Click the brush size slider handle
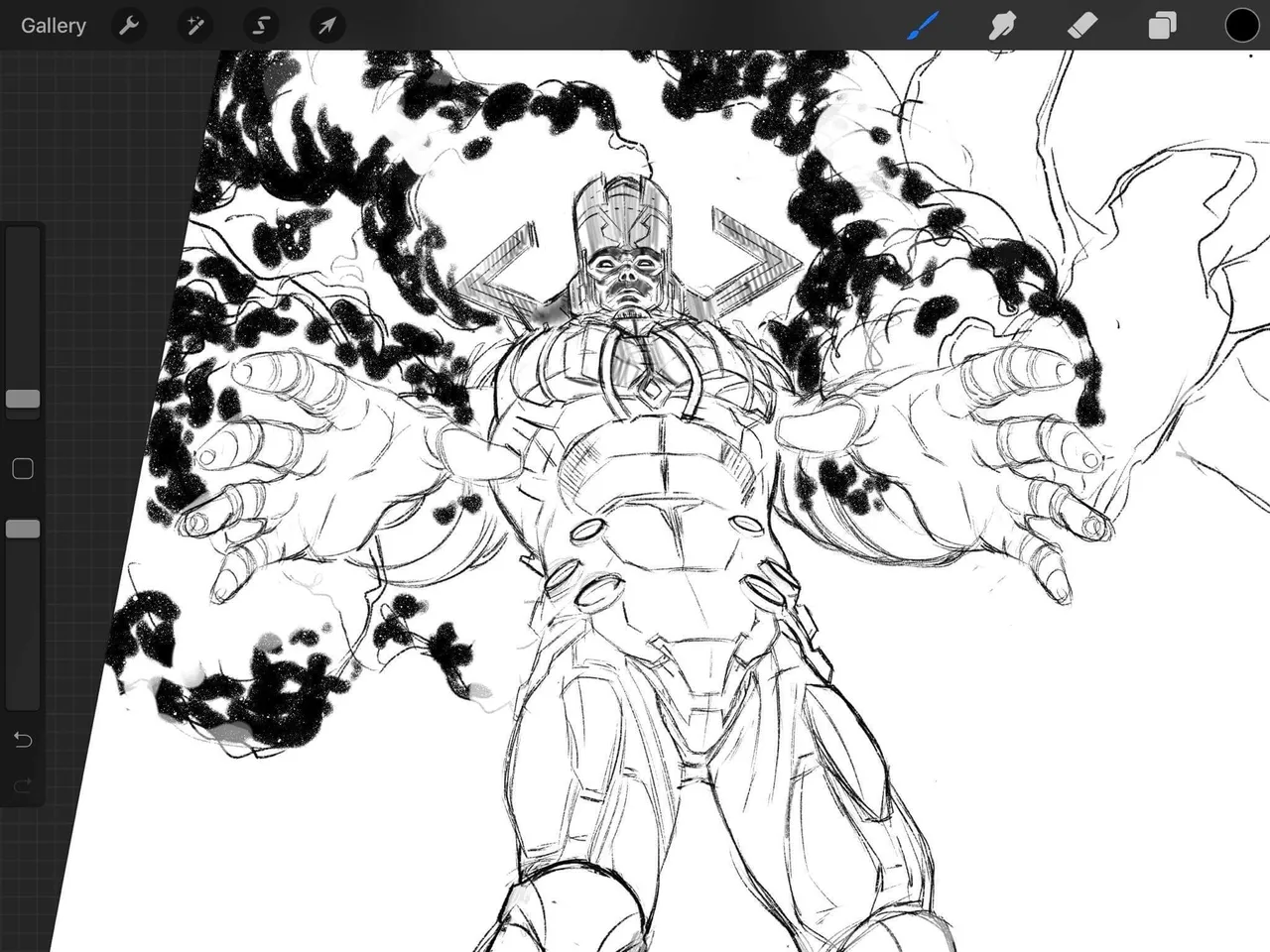Image resolution: width=1270 pixels, height=952 pixels. (x=23, y=399)
